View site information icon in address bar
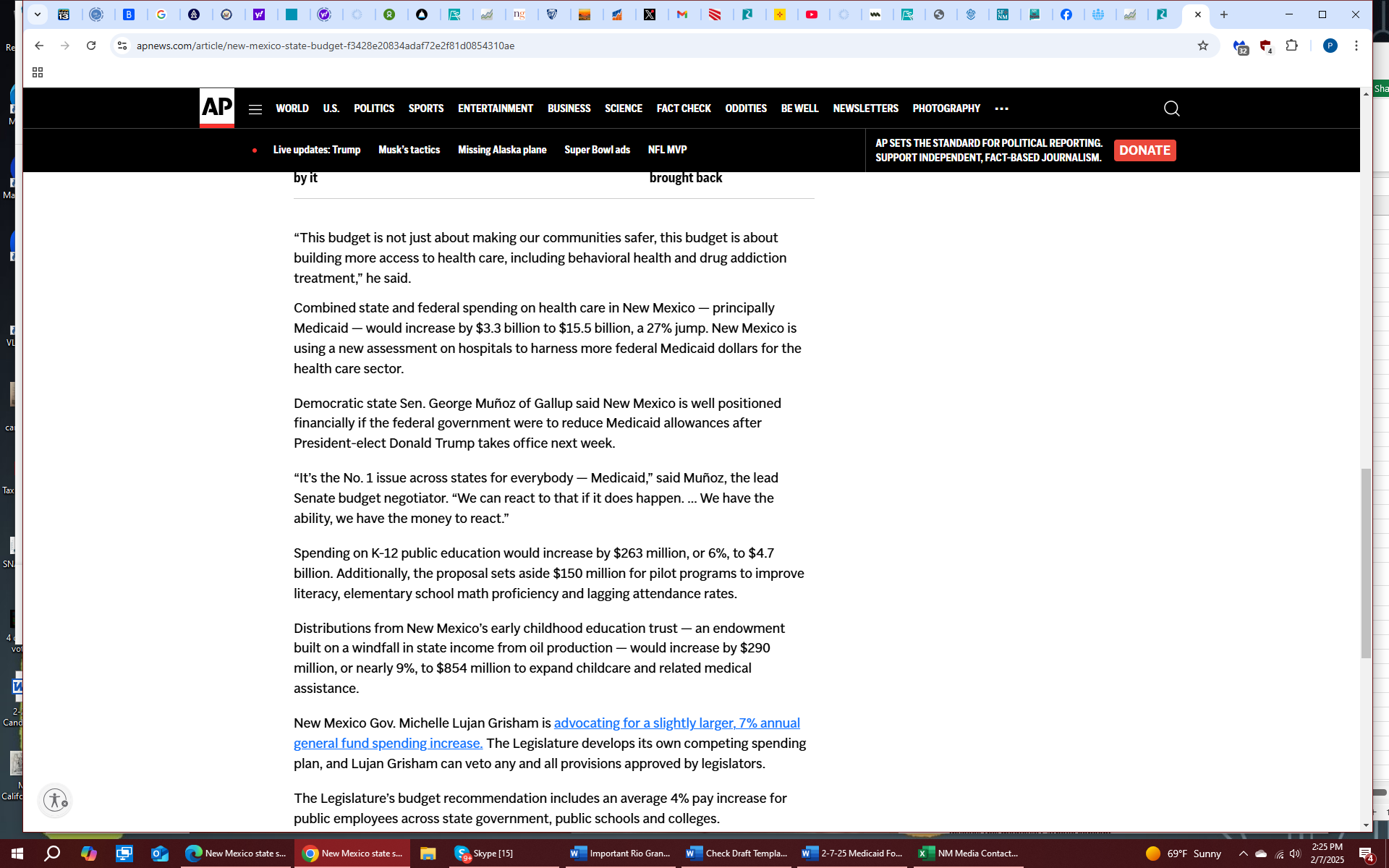Viewport: 1389px width, 868px height. (122, 46)
